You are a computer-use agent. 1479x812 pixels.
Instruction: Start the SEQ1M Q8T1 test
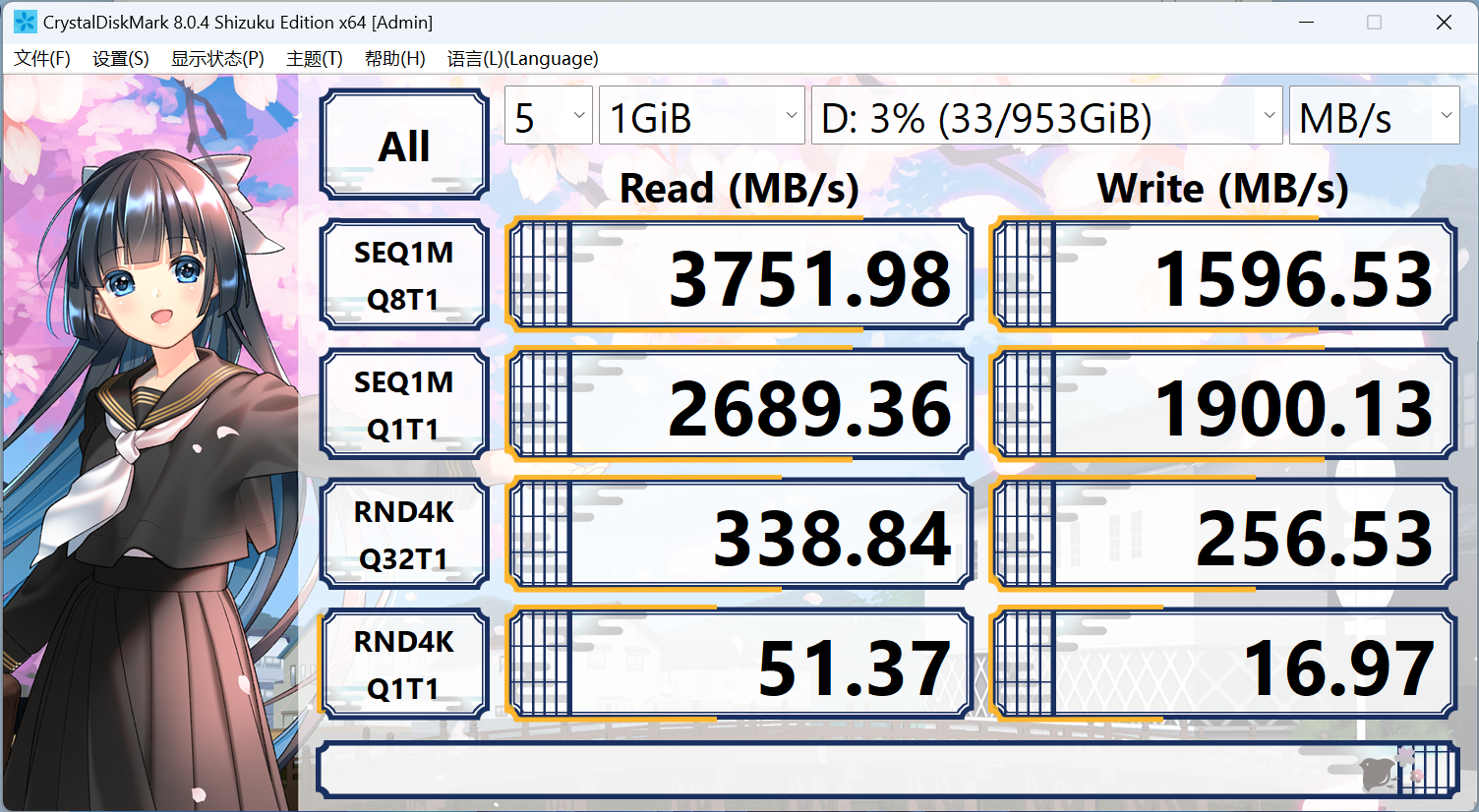404,275
